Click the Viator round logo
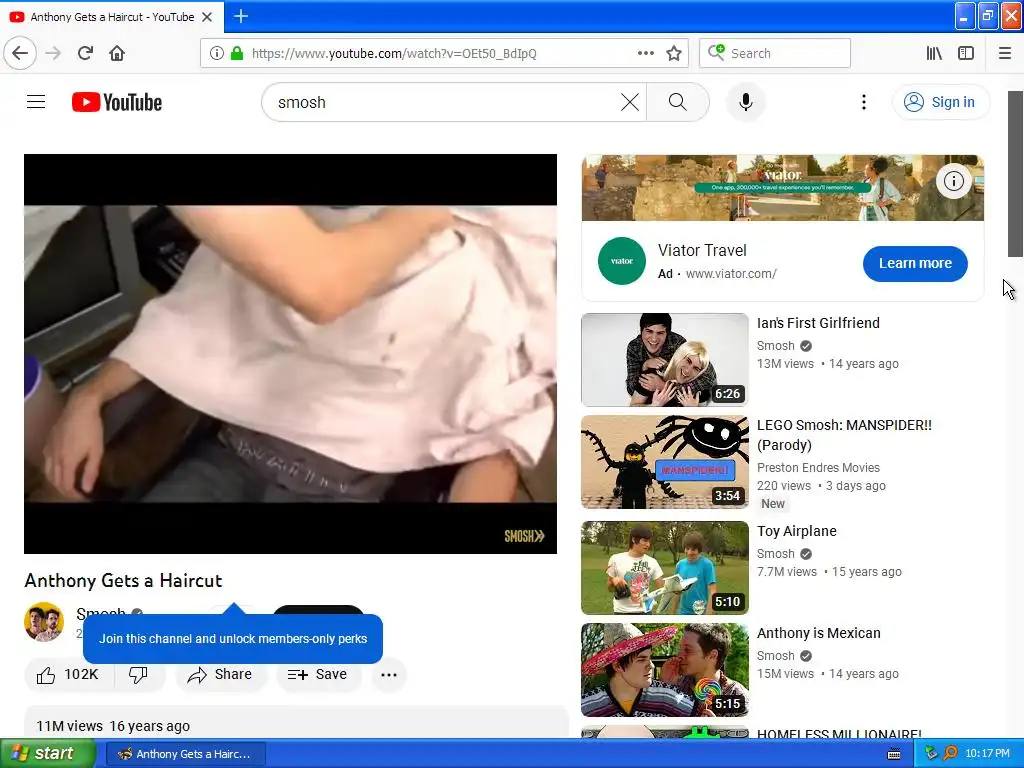1024x768 pixels. click(621, 261)
